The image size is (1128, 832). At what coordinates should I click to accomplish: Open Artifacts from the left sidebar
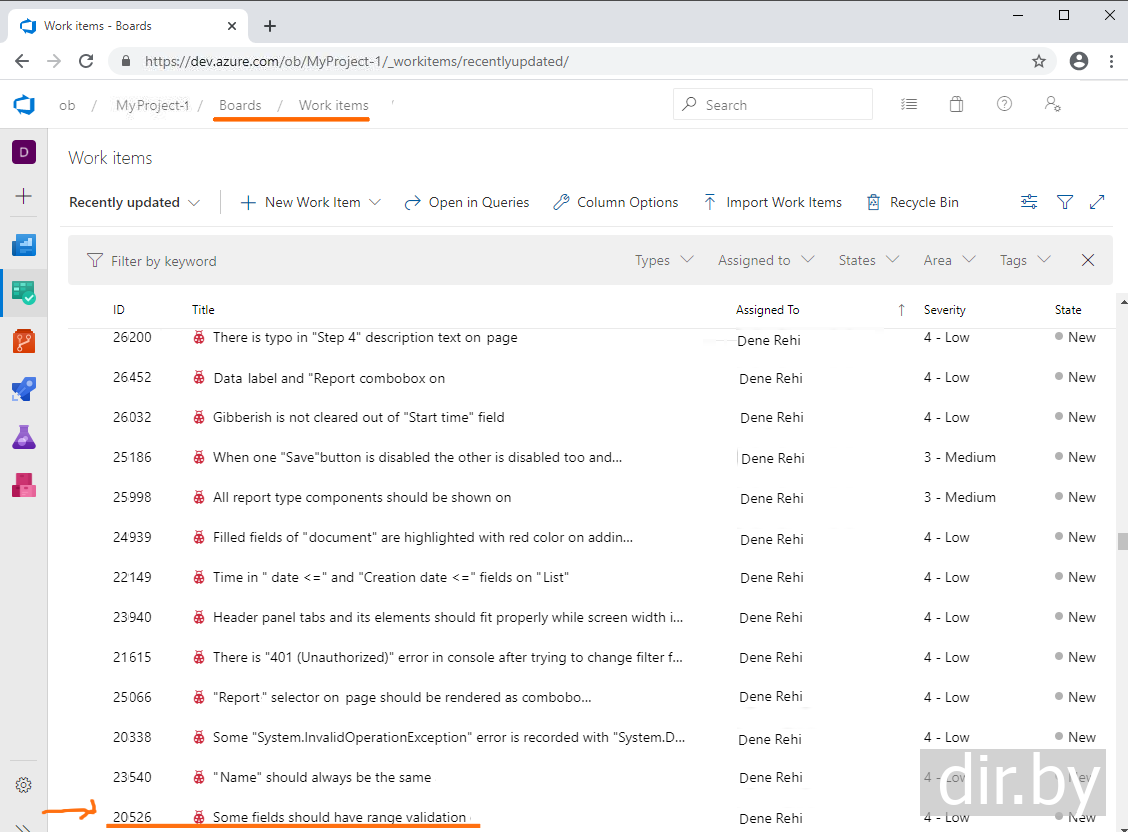pyautogui.click(x=23, y=486)
